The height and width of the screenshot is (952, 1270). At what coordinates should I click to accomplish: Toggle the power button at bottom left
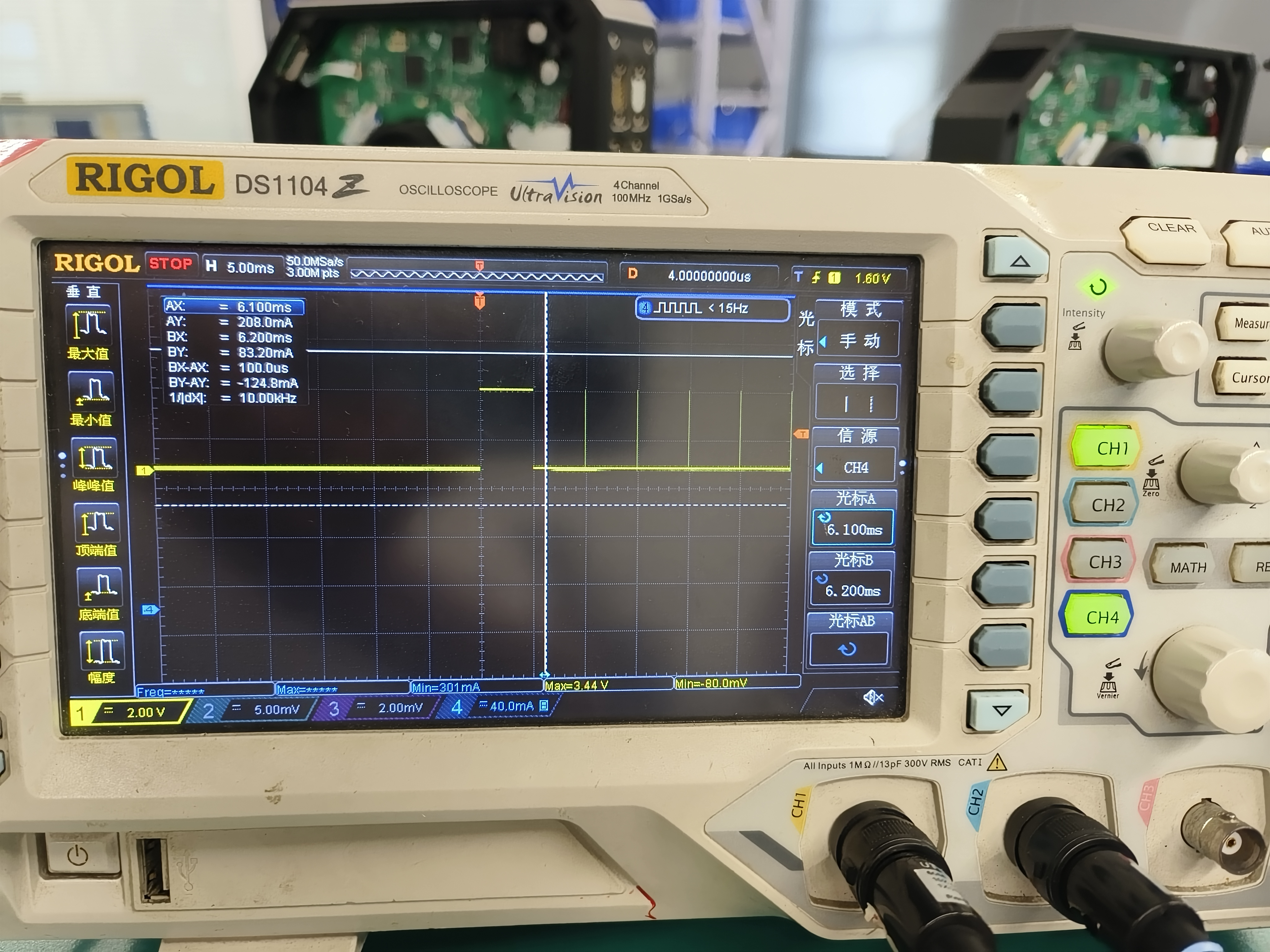[78, 855]
